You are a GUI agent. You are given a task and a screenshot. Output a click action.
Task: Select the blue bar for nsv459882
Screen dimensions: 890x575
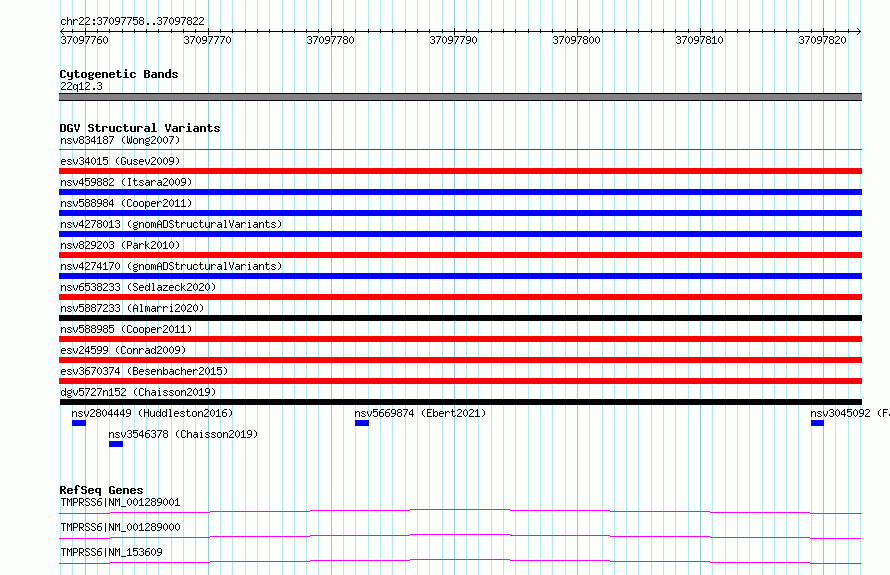click(460, 192)
